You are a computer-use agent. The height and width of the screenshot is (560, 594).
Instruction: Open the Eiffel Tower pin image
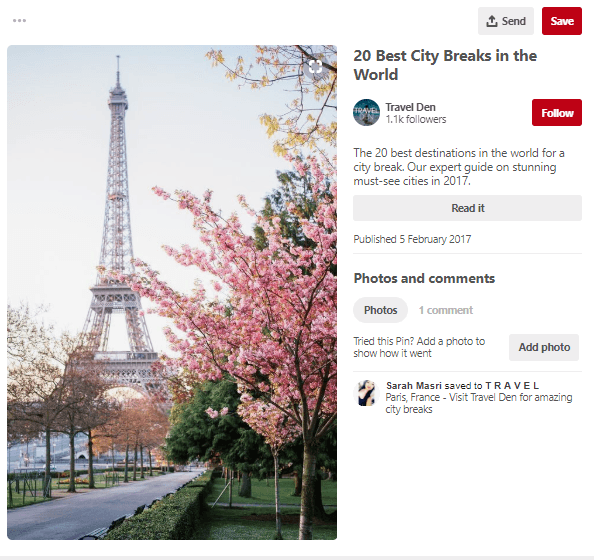[x=172, y=293]
